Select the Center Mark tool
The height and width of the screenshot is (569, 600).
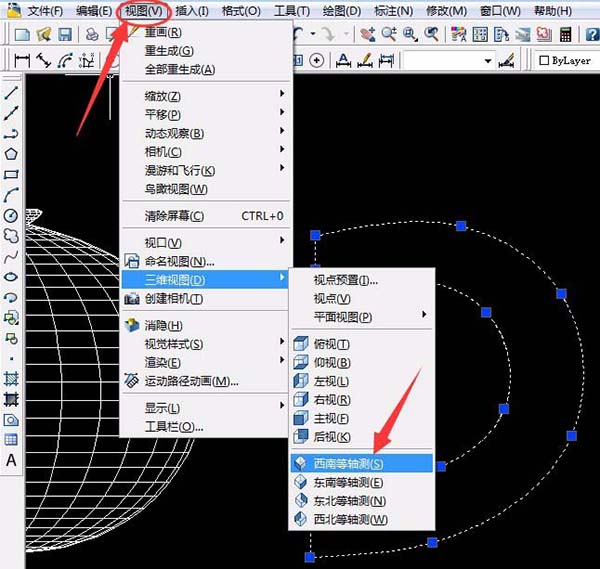pos(316,60)
